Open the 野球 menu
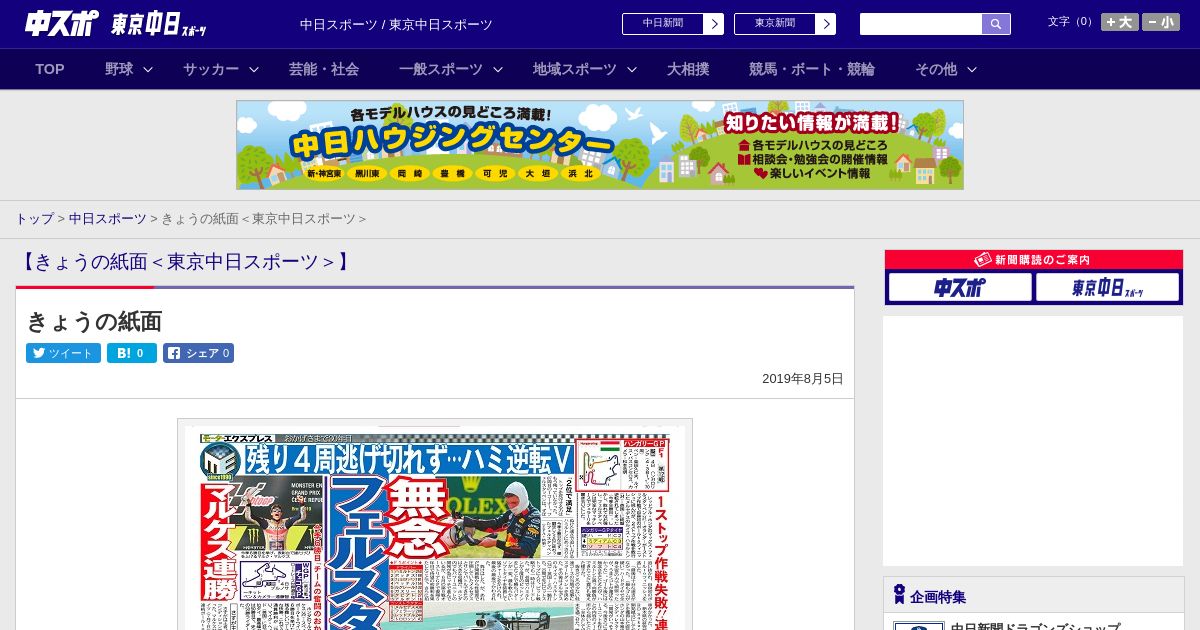Image resolution: width=1200 pixels, height=630 pixels. [119, 69]
